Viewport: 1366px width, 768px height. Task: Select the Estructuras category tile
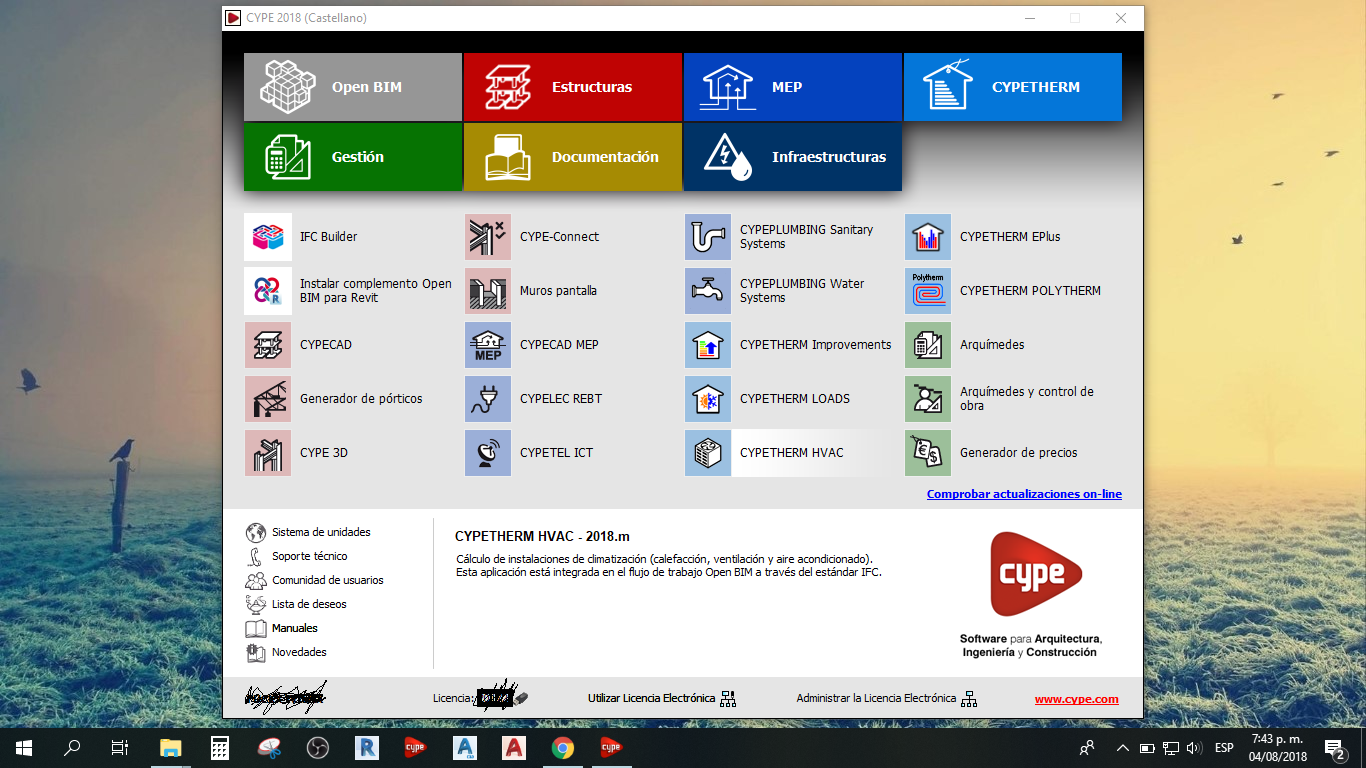[573, 87]
